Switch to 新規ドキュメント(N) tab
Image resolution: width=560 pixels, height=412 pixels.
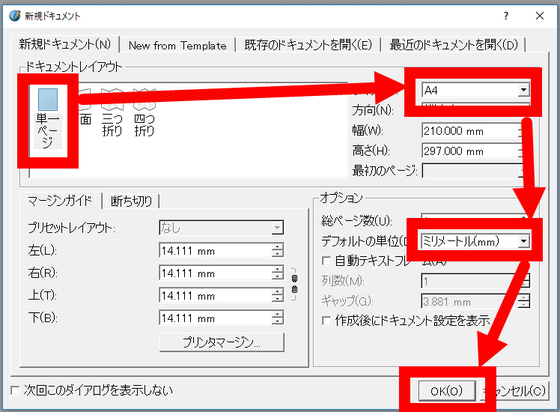click(65, 45)
